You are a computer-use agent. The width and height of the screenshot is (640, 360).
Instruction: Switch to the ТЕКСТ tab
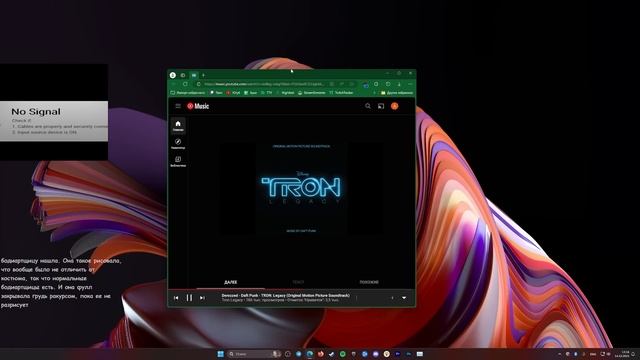pyautogui.click(x=298, y=282)
